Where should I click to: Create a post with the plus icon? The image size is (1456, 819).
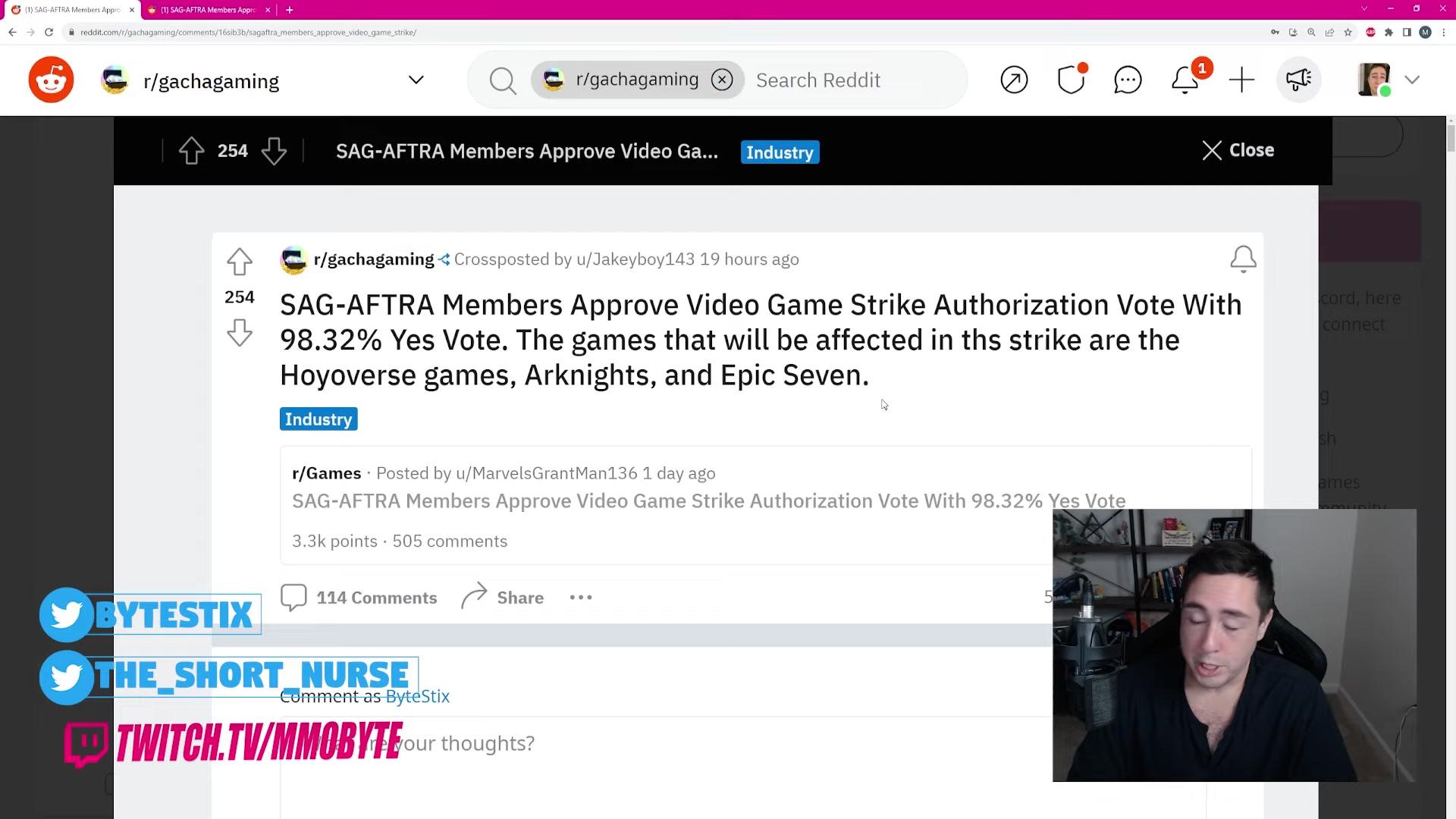[x=1242, y=80]
